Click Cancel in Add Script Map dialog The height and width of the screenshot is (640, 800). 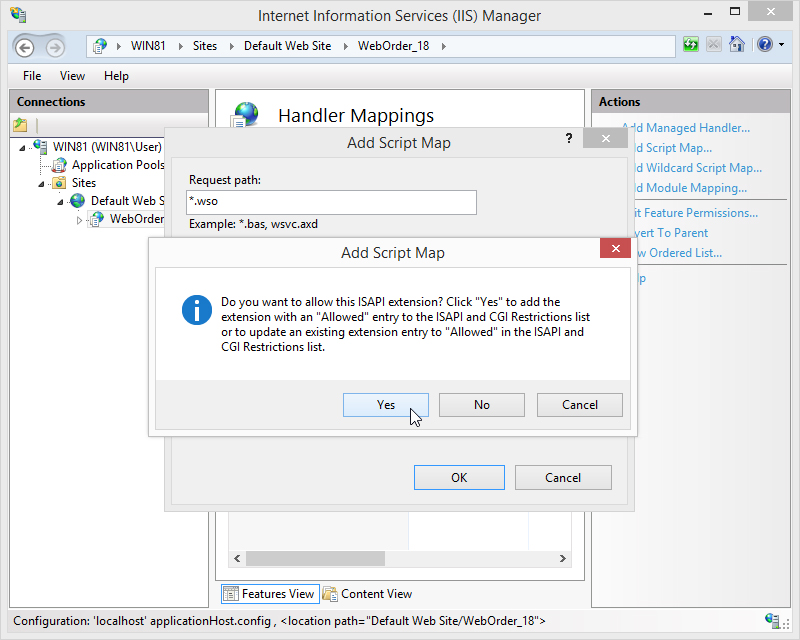tap(563, 477)
